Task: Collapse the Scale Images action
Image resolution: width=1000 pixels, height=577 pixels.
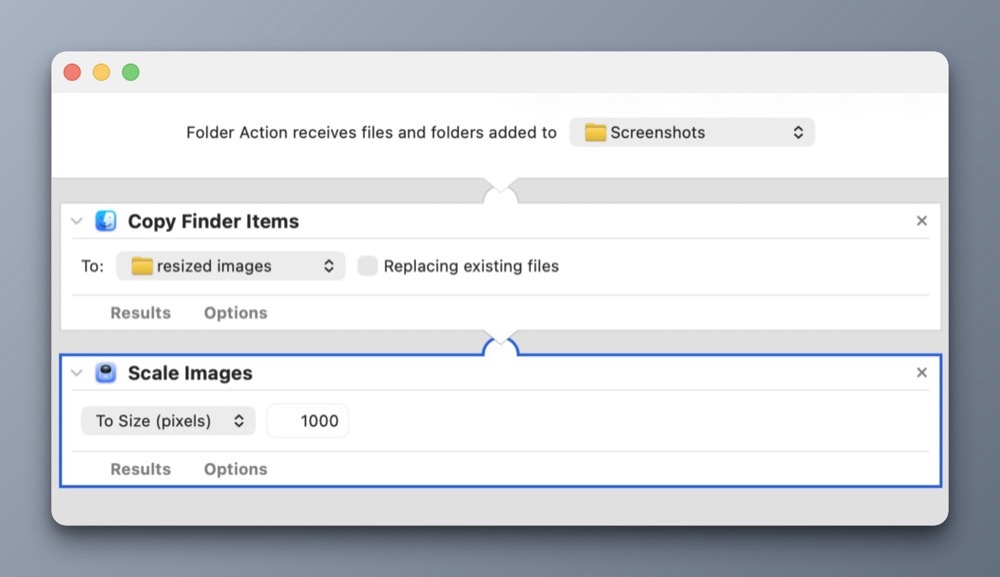Action: (77, 373)
